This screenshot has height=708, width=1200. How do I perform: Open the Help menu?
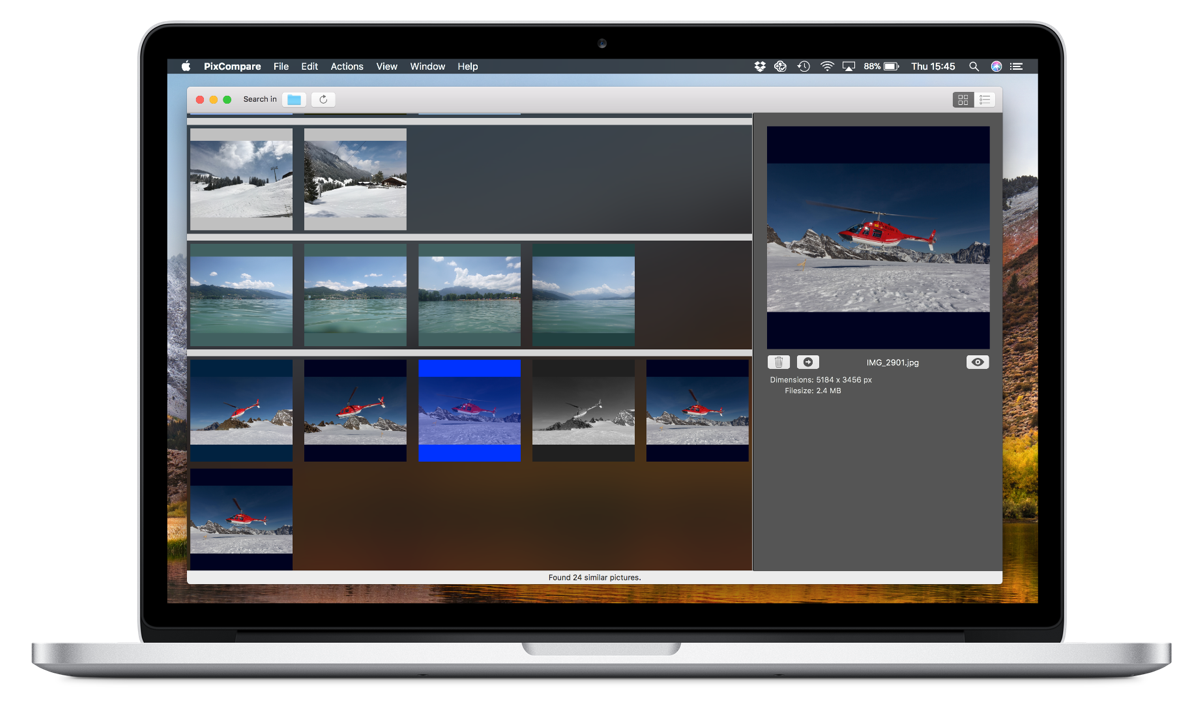point(468,66)
